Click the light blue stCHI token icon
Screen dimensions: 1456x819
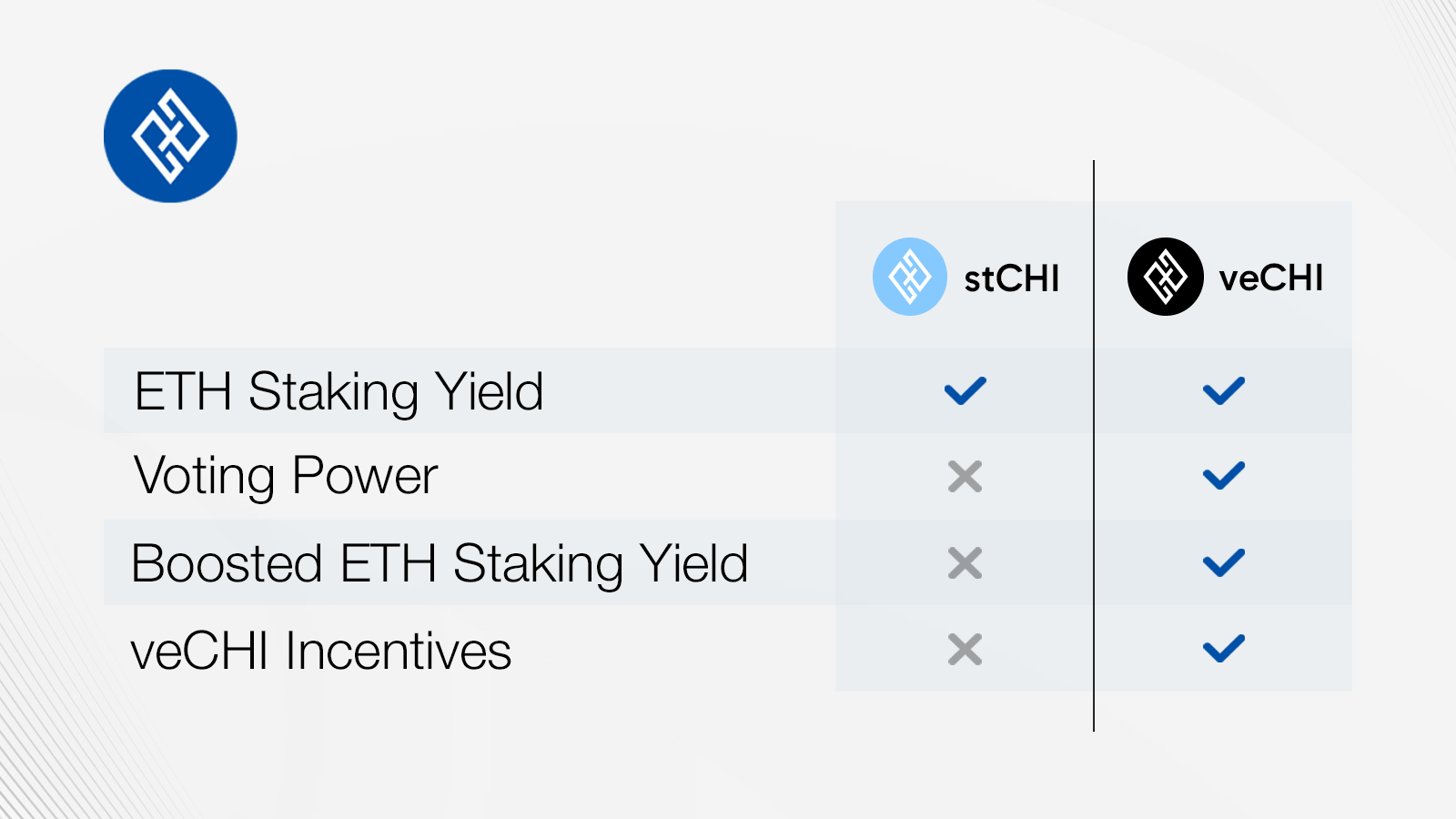(x=909, y=277)
